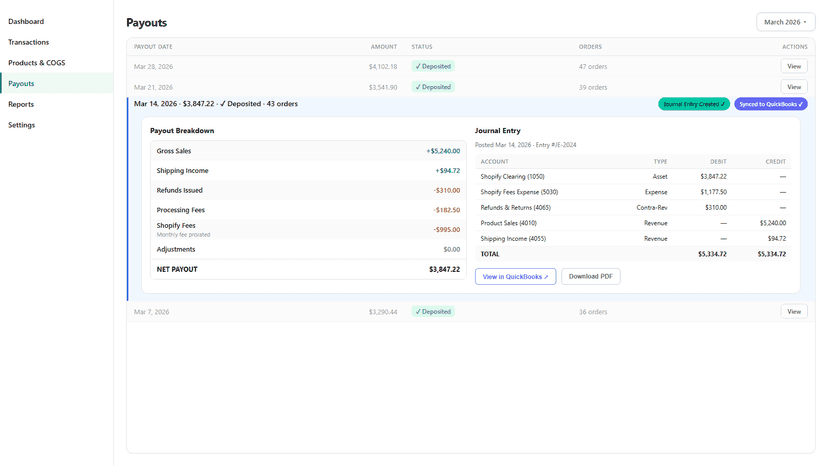This screenshot has width=828, height=466.
Task: Click the Processing Fees -$182.50 value
Action: point(447,210)
